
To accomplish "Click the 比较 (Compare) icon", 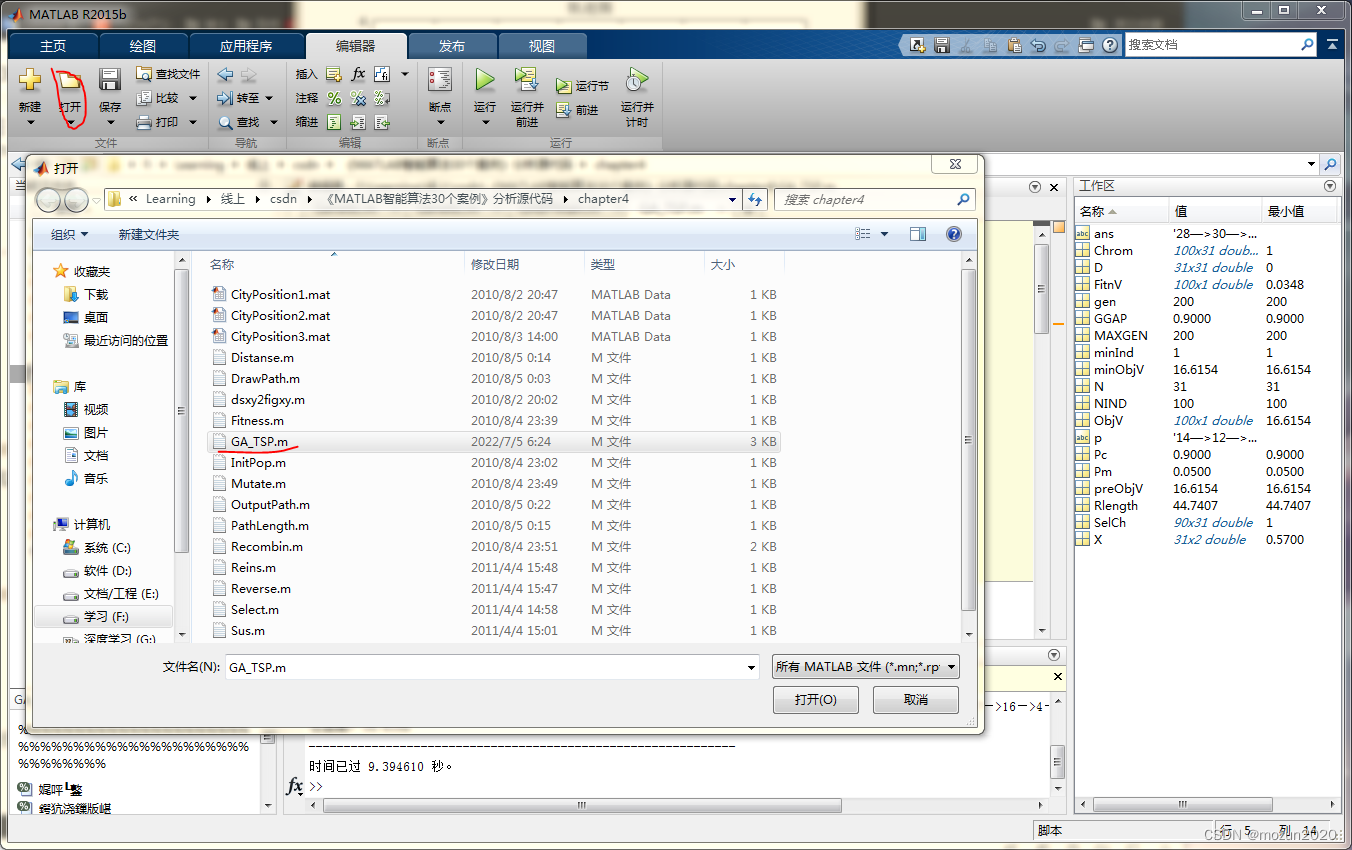I will (144, 98).
